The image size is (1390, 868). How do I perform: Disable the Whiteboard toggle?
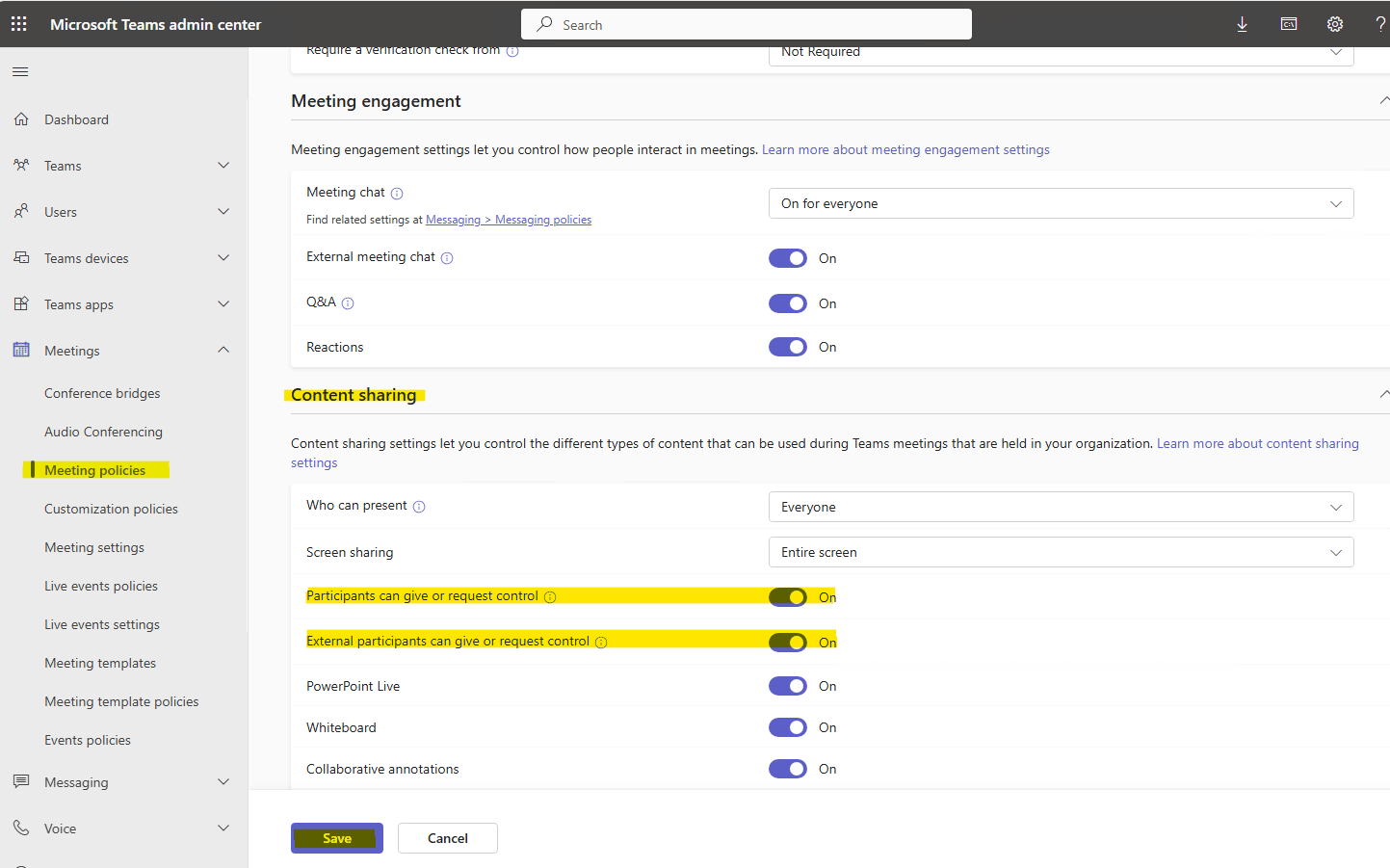(x=788, y=727)
